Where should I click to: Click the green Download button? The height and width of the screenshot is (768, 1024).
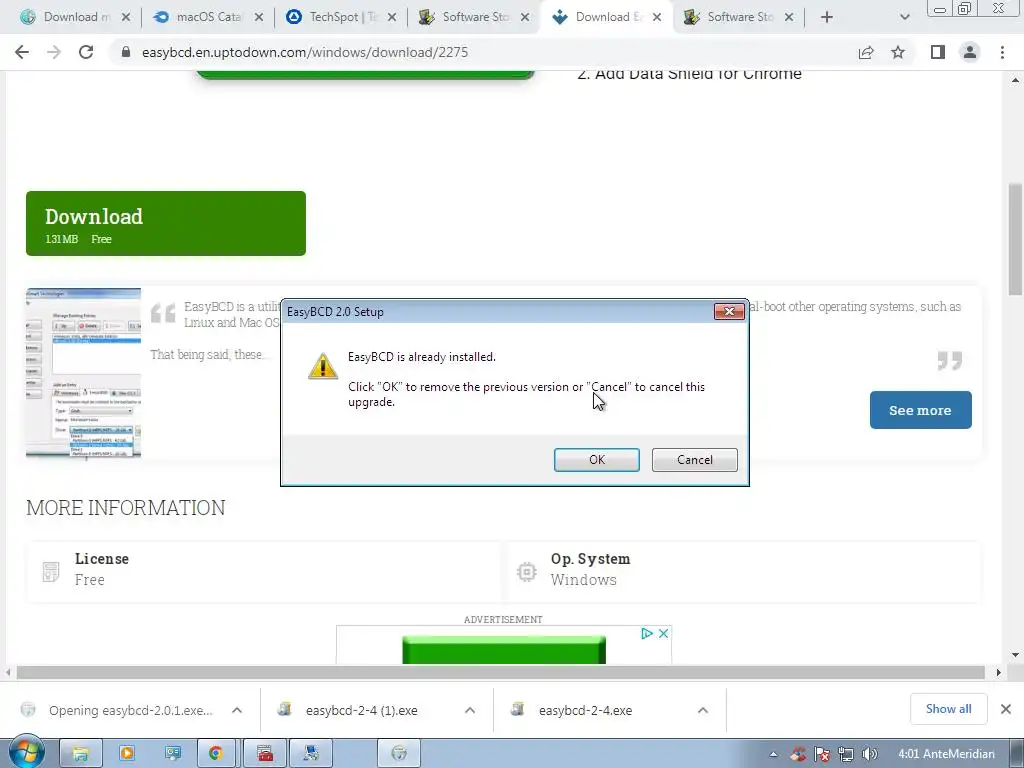[x=166, y=223]
